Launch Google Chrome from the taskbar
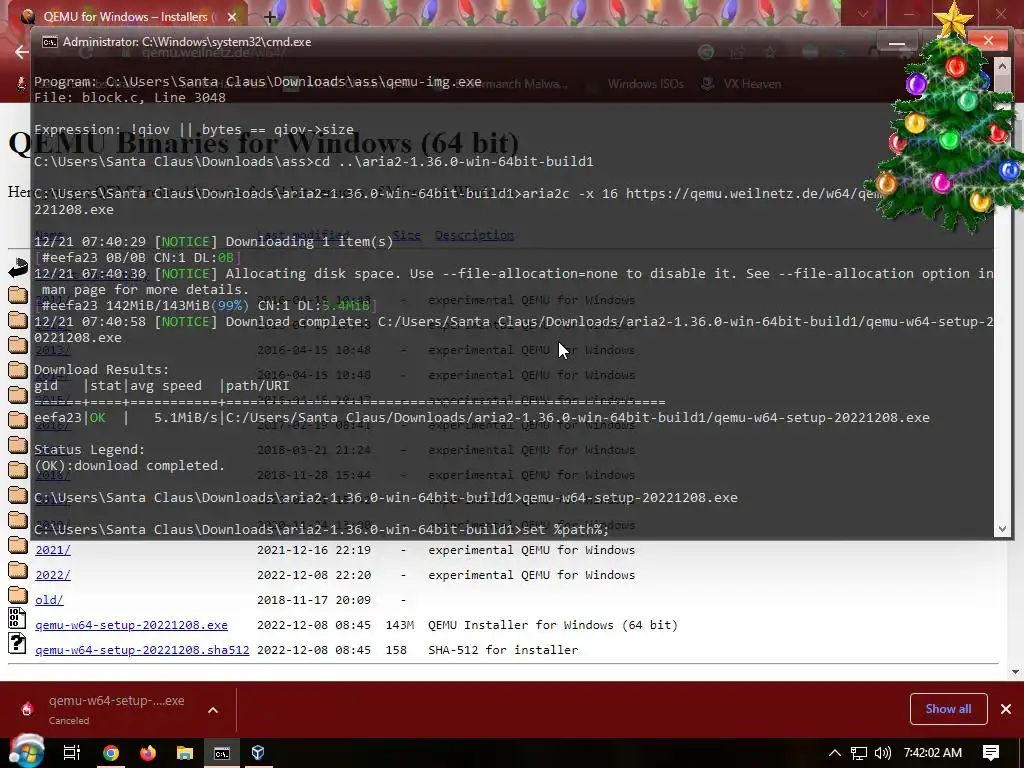Screen dimensions: 1024x768 [x=110, y=753]
